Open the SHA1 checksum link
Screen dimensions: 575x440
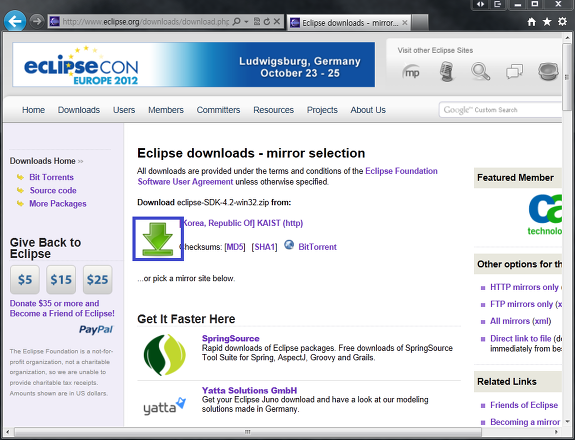click(x=265, y=247)
